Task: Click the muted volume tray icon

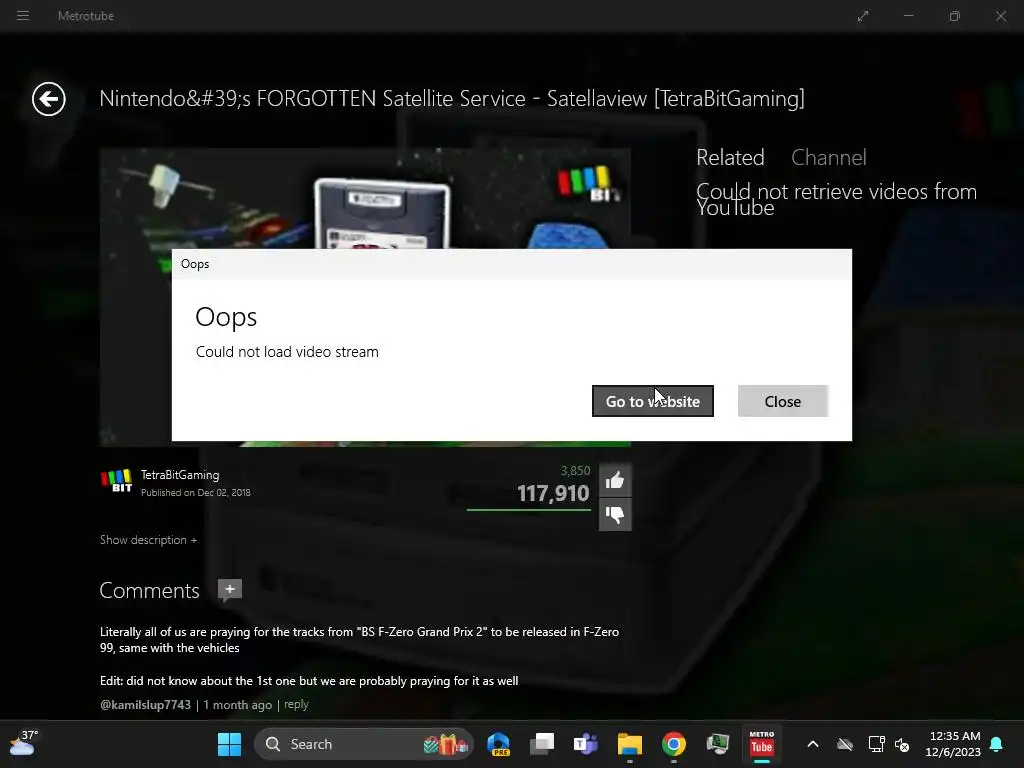Action: click(x=902, y=744)
